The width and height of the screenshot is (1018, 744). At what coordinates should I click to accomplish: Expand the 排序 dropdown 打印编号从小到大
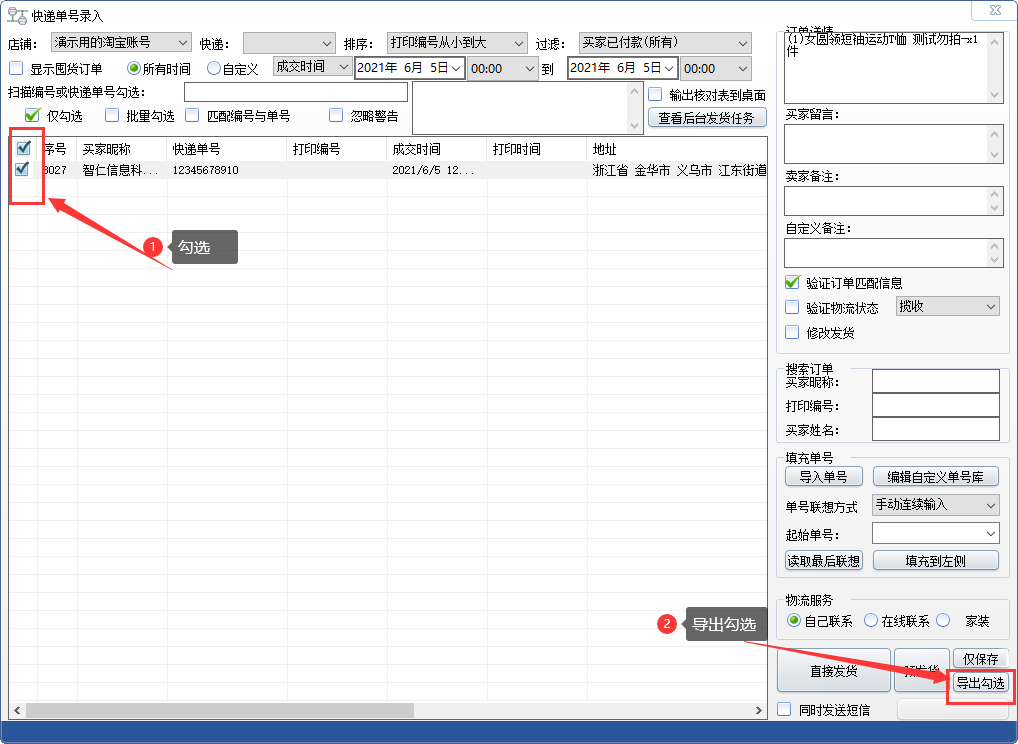(456, 43)
